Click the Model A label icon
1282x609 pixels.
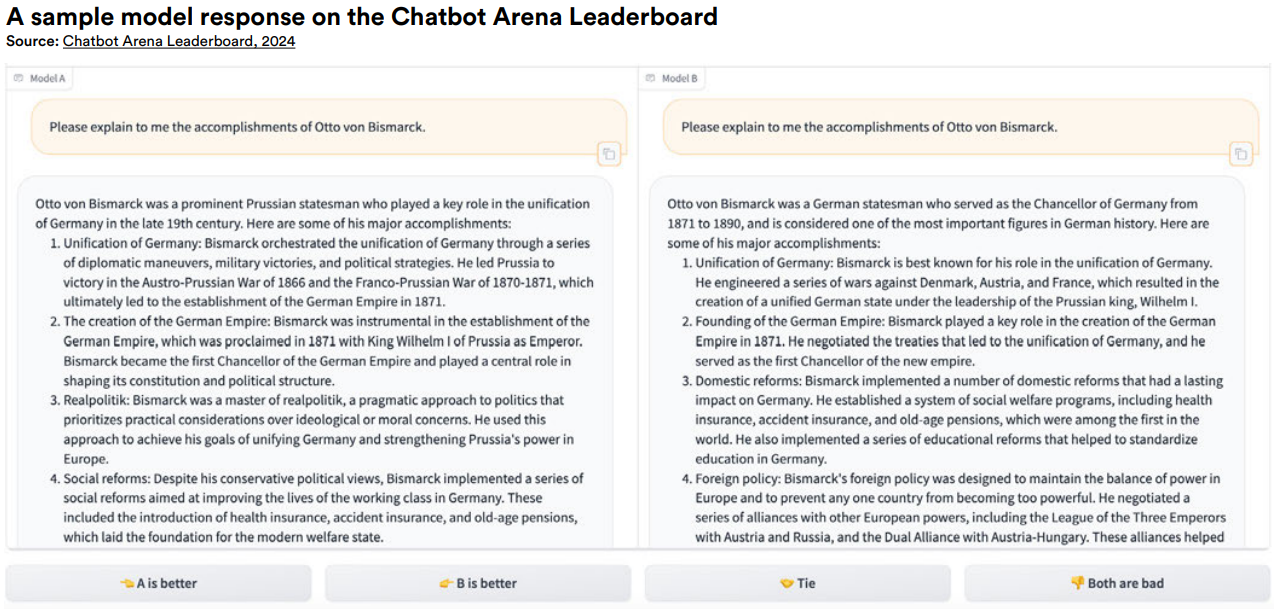coord(19,78)
